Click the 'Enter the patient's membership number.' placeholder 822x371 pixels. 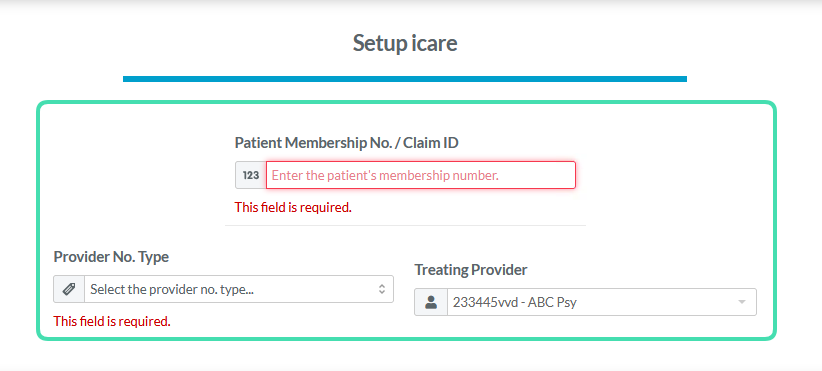click(385, 176)
